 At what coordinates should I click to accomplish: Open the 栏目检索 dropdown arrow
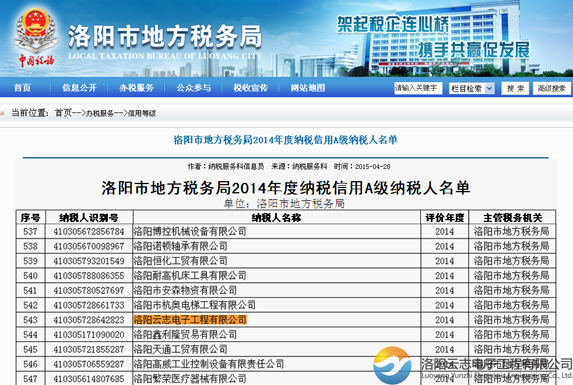click(489, 88)
